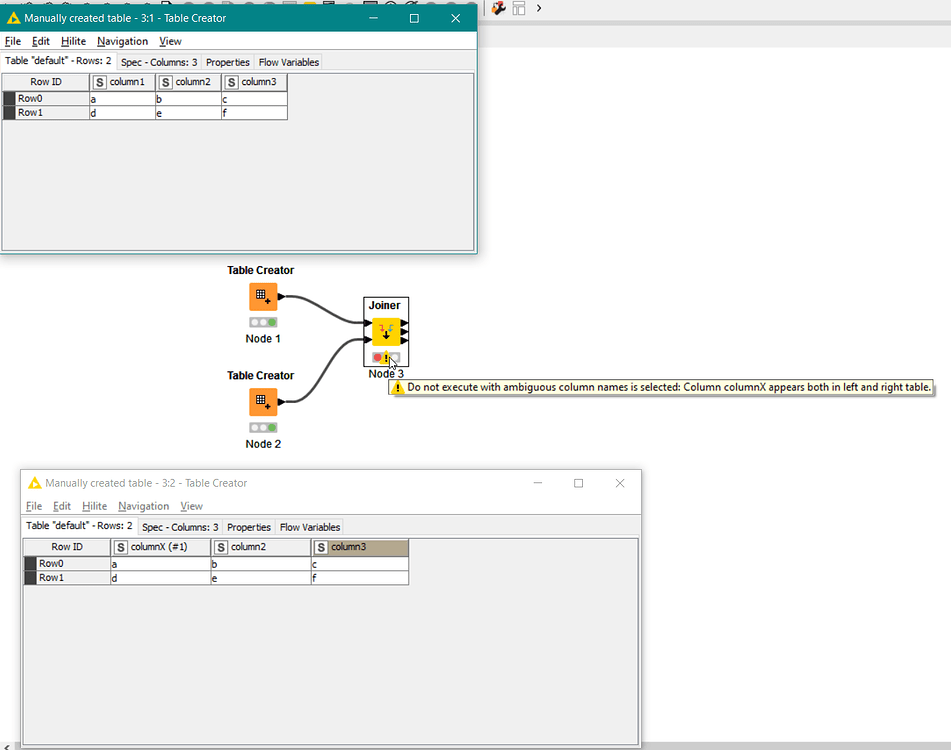Open File menu in the 3:2 window
Viewport: 951px width, 750px height.
click(x=34, y=506)
